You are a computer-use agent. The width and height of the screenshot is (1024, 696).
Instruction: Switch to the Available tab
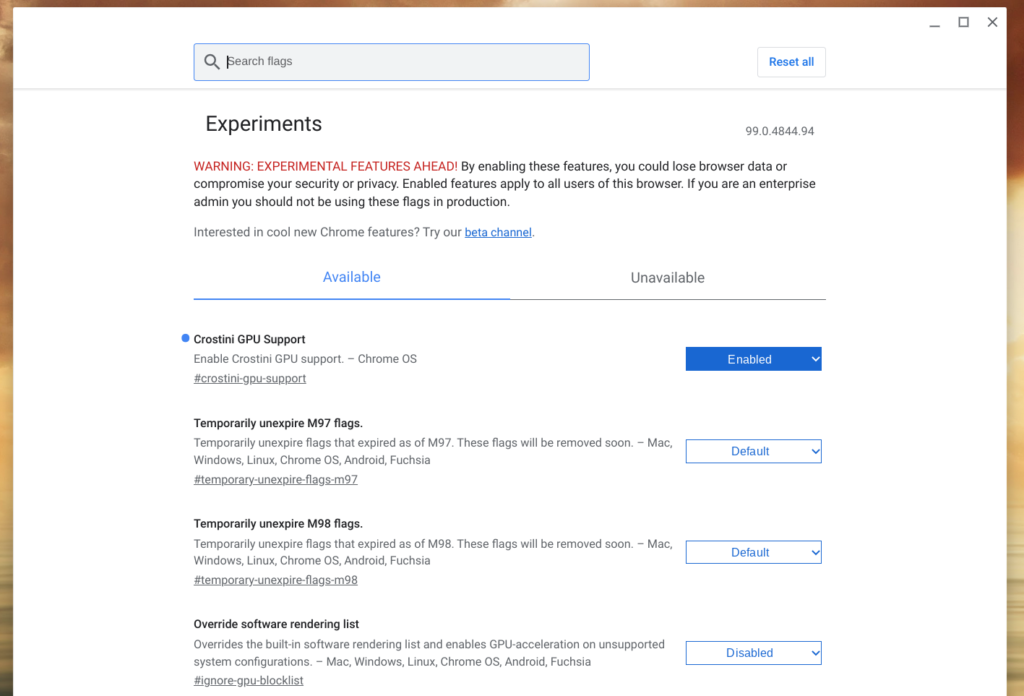point(351,277)
